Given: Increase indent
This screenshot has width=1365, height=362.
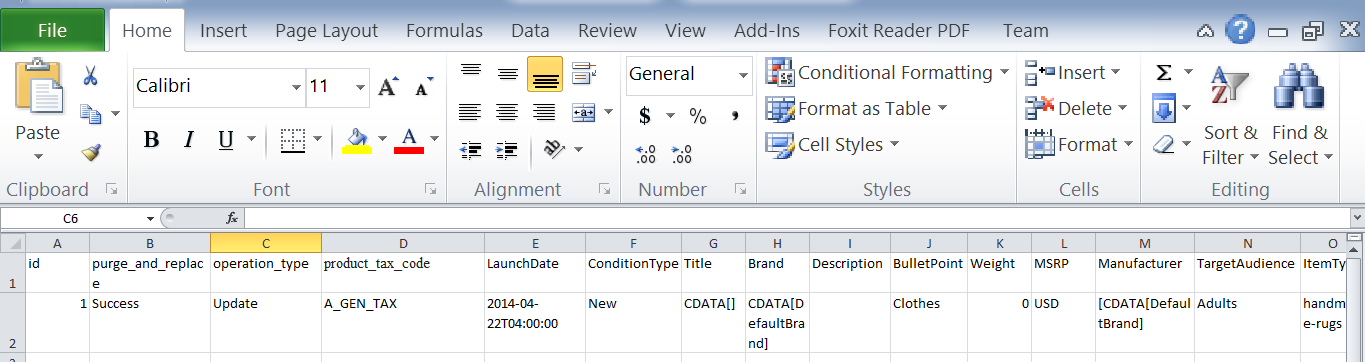Looking at the screenshot, I should click(x=508, y=150).
